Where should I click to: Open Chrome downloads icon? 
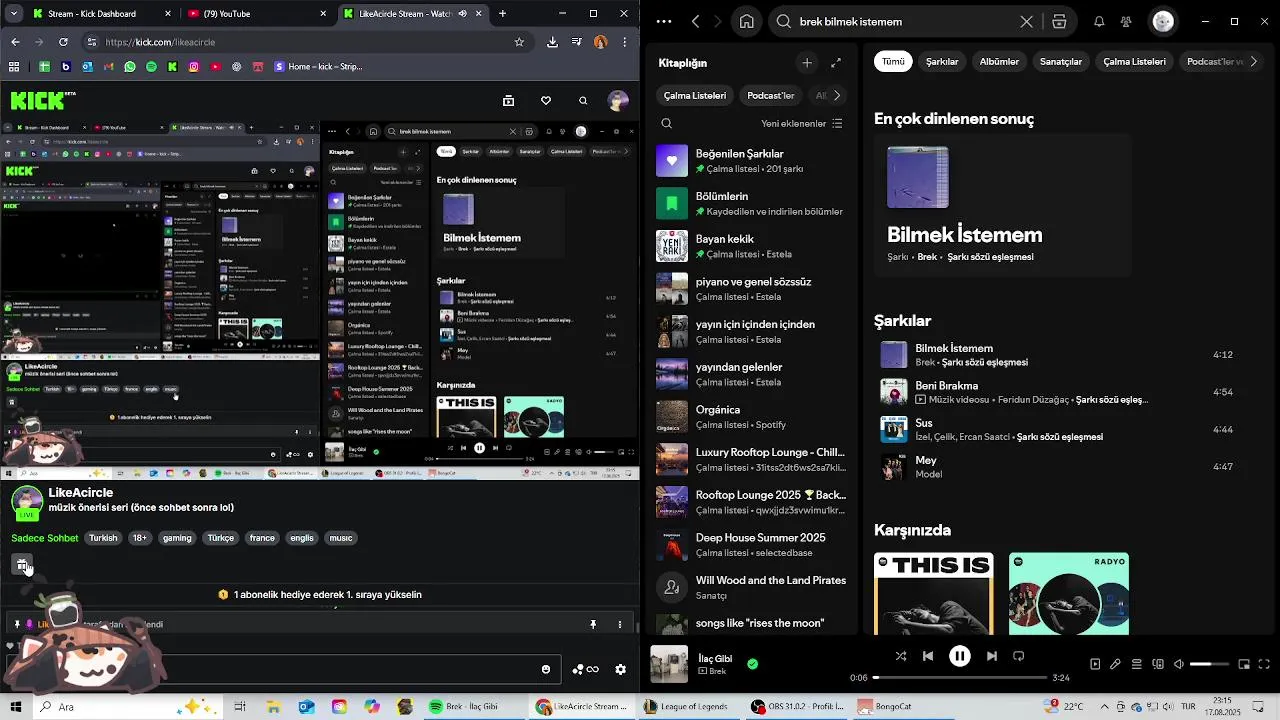pyautogui.click(x=552, y=42)
